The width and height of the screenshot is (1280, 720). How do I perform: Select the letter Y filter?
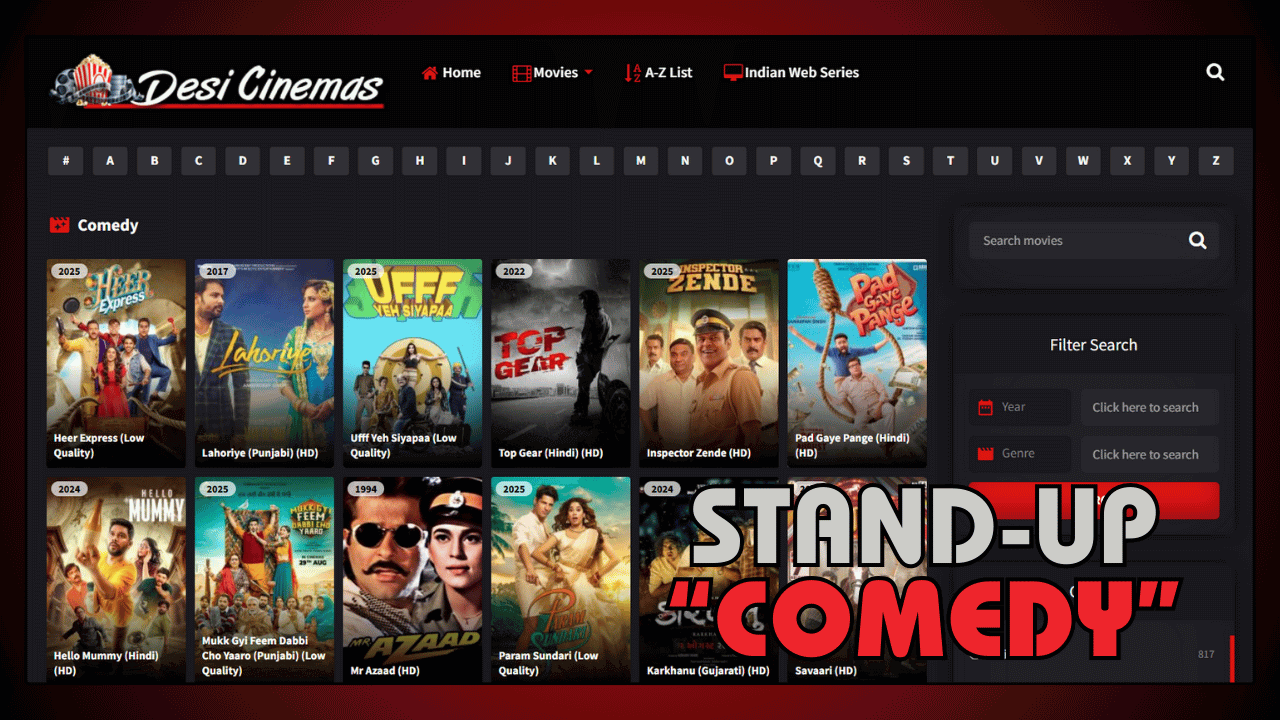[1171, 161]
